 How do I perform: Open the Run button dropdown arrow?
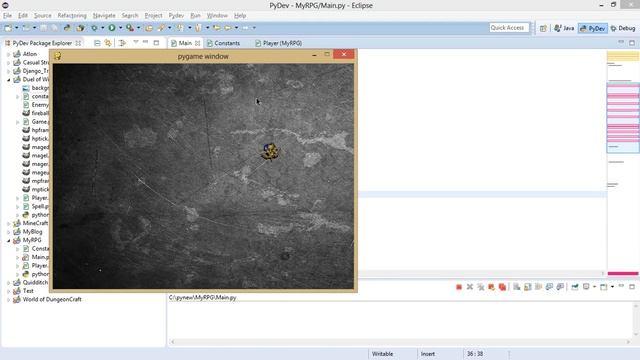[x=120, y=28]
